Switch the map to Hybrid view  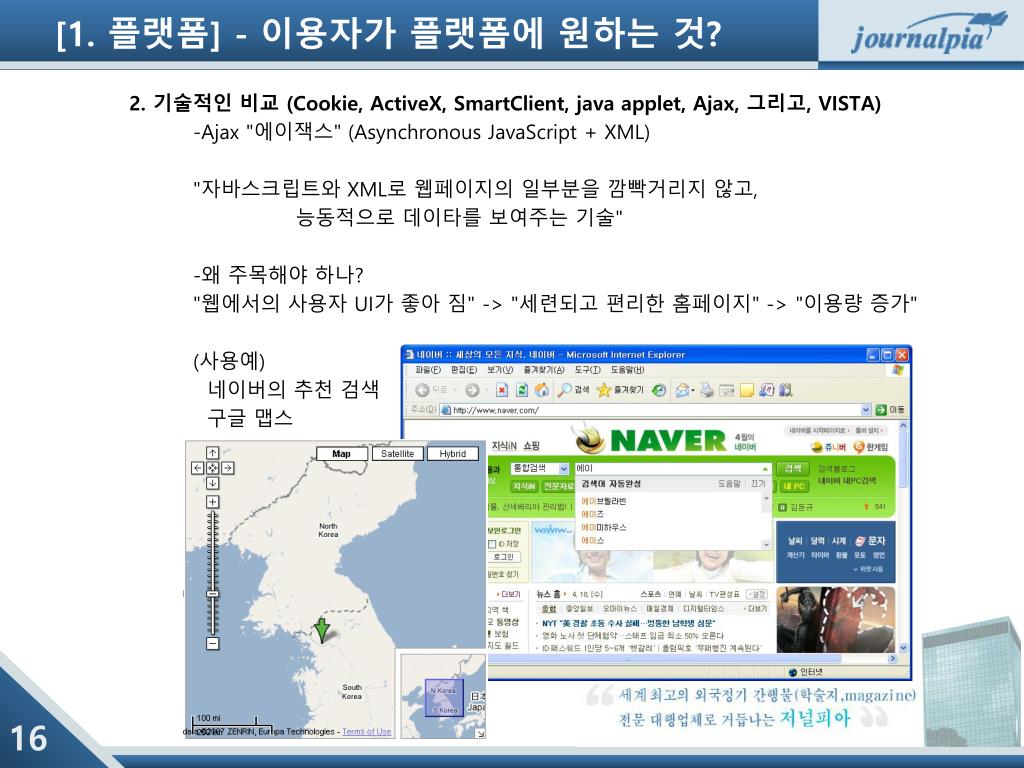(453, 454)
